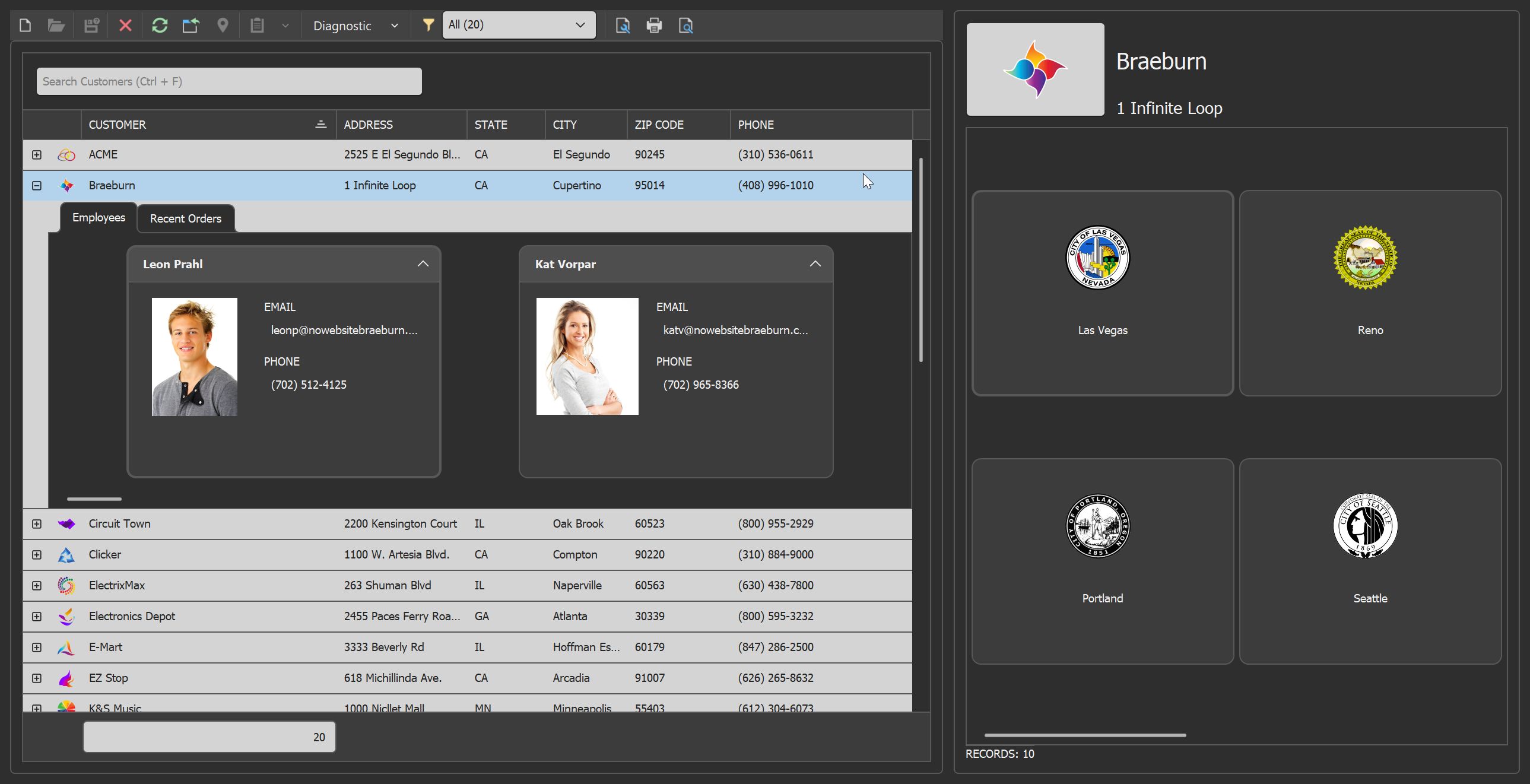This screenshot has height=784, width=1530.
Task: Open the Diagnostic dropdown
Action: (x=355, y=26)
